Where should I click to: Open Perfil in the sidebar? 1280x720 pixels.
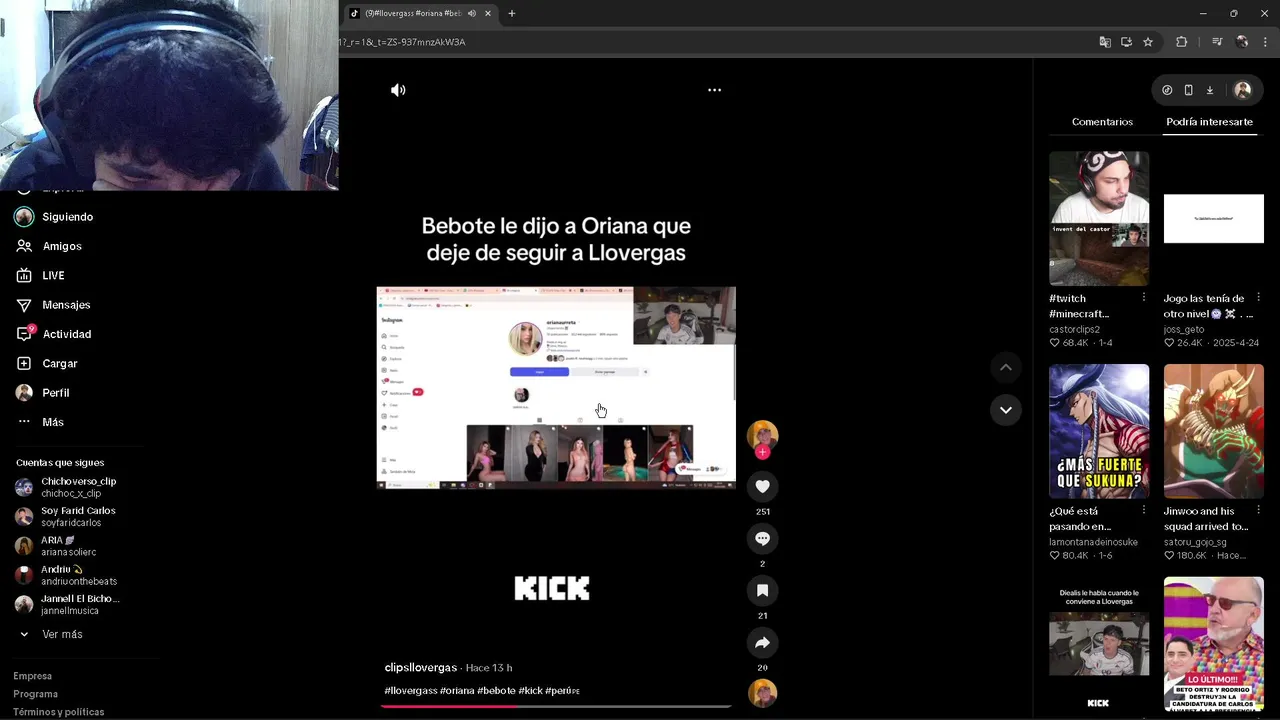coord(55,393)
